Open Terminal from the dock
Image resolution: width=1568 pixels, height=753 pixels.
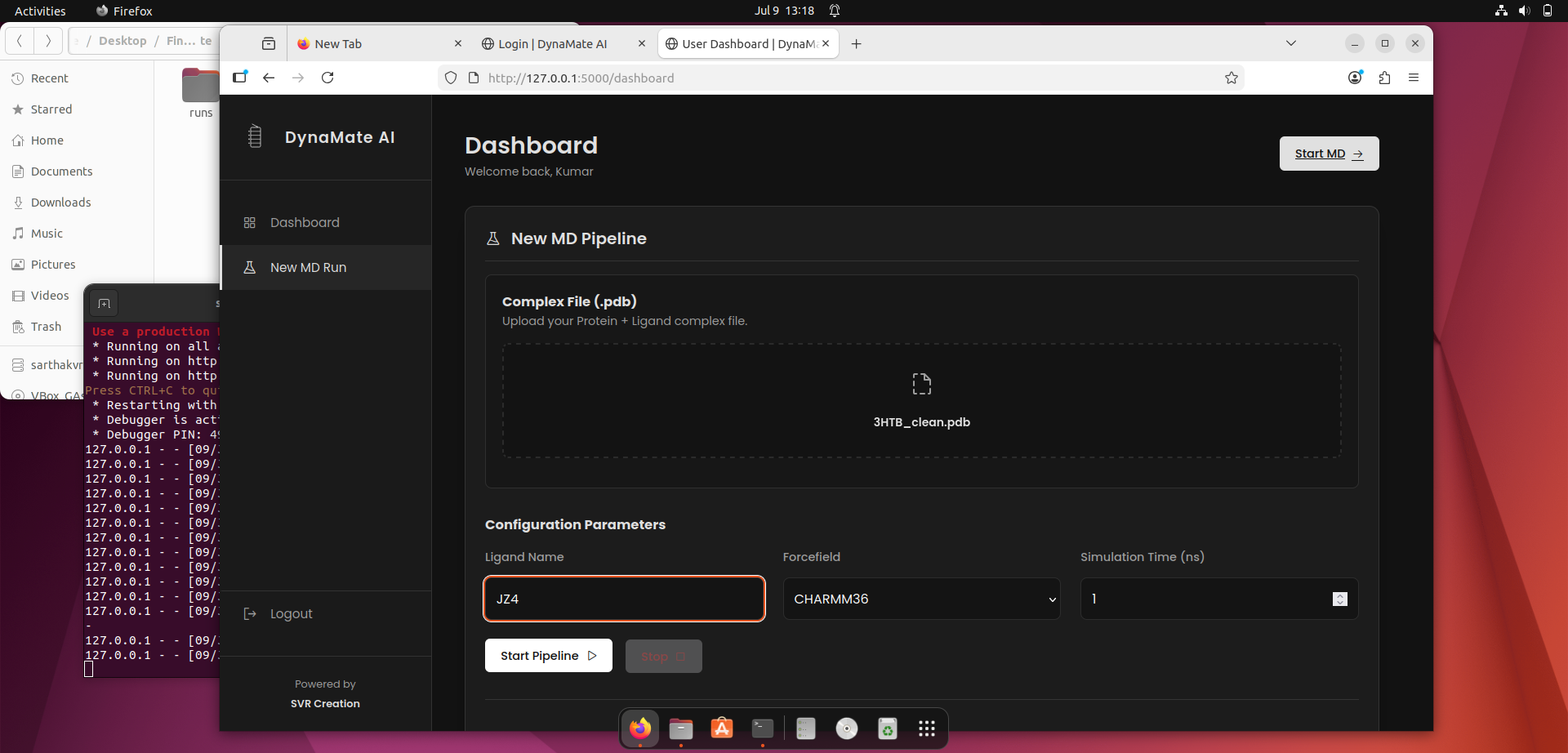click(x=763, y=728)
